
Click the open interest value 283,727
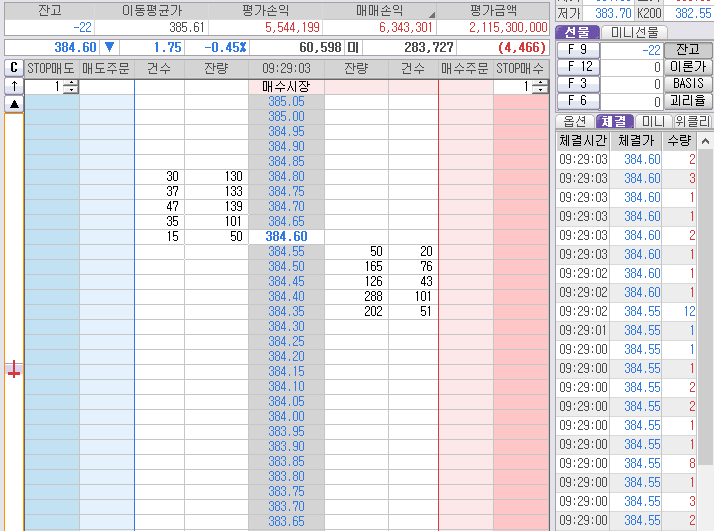pyautogui.click(x=428, y=47)
